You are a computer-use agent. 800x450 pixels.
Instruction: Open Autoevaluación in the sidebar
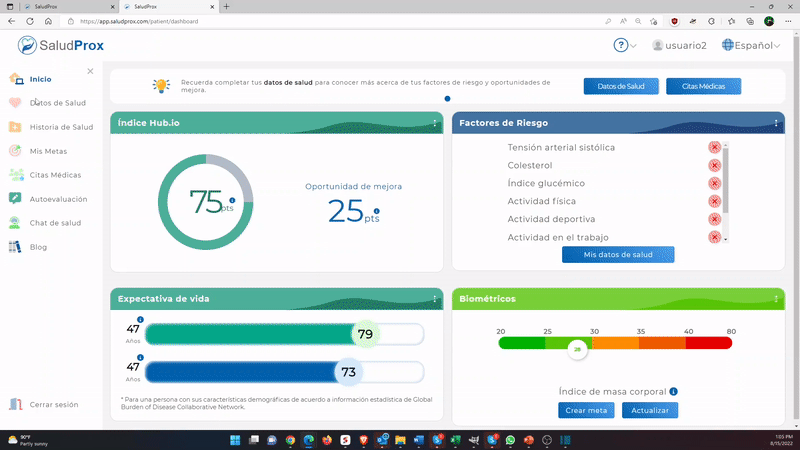pos(48,199)
